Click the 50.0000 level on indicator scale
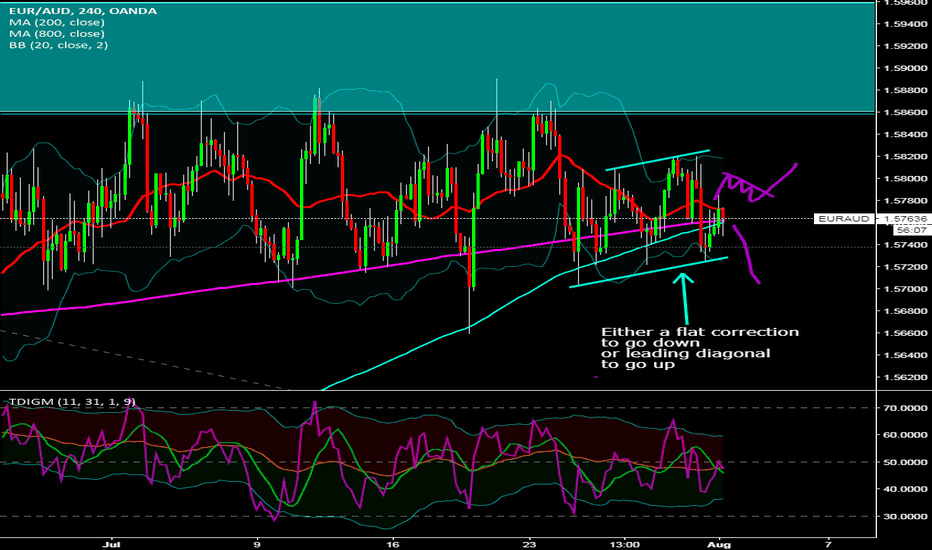This screenshot has width=932, height=550. pos(905,462)
